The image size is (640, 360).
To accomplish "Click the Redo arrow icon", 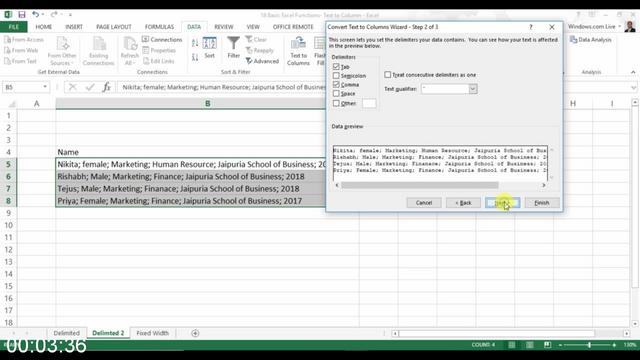I will coord(54,15).
